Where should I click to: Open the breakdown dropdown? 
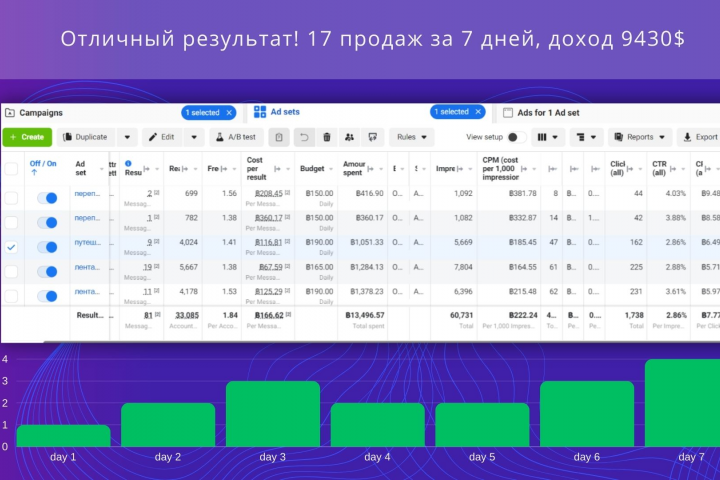point(586,137)
